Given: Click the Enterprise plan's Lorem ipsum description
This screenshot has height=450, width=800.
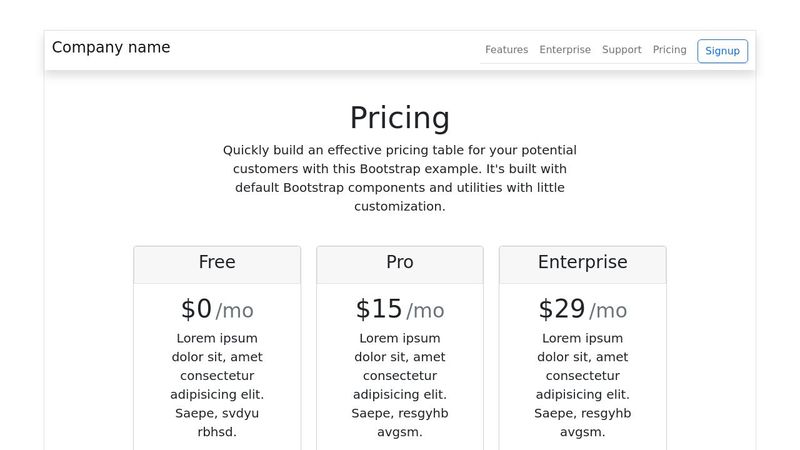Looking at the screenshot, I should (x=583, y=385).
